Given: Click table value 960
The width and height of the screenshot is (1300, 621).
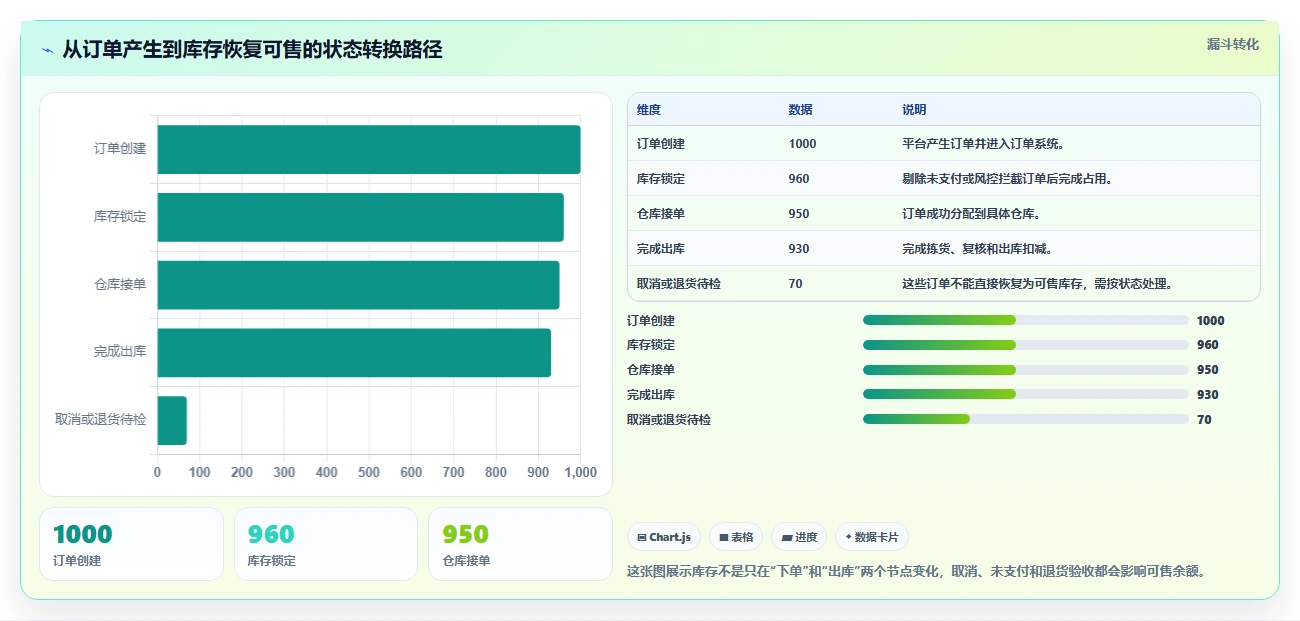Looking at the screenshot, I should (x=799, y=179).
